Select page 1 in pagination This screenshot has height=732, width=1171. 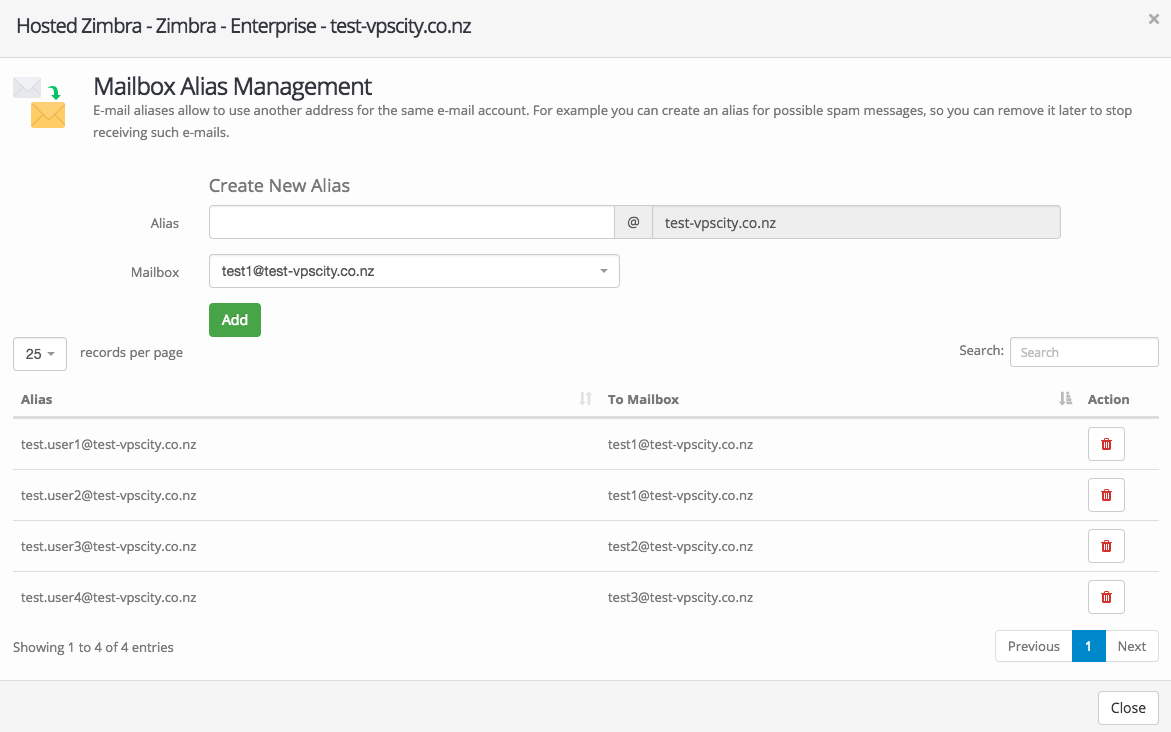coord(1088,646)
